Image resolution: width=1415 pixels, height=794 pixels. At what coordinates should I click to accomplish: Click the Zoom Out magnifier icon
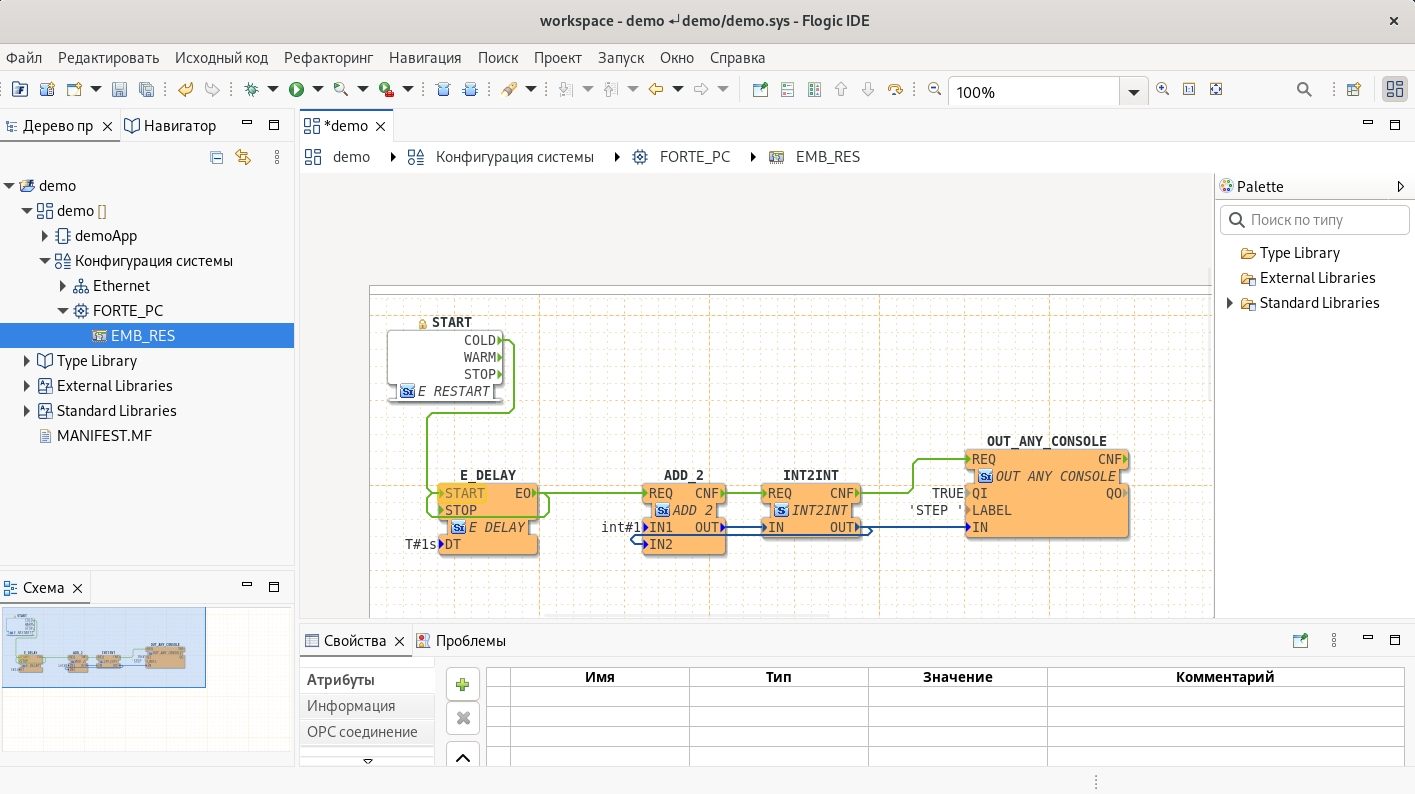click(x=935, y=89)
